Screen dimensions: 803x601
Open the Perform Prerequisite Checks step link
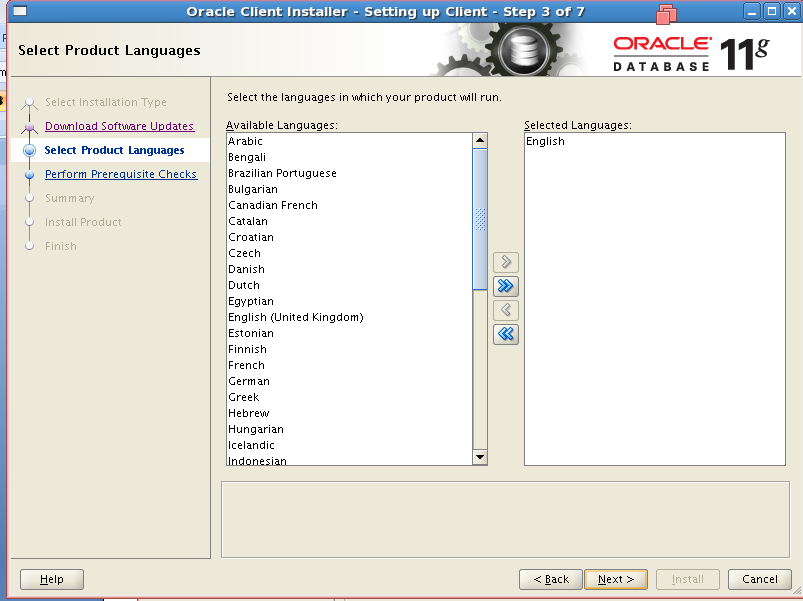click(x=121, y=174)
